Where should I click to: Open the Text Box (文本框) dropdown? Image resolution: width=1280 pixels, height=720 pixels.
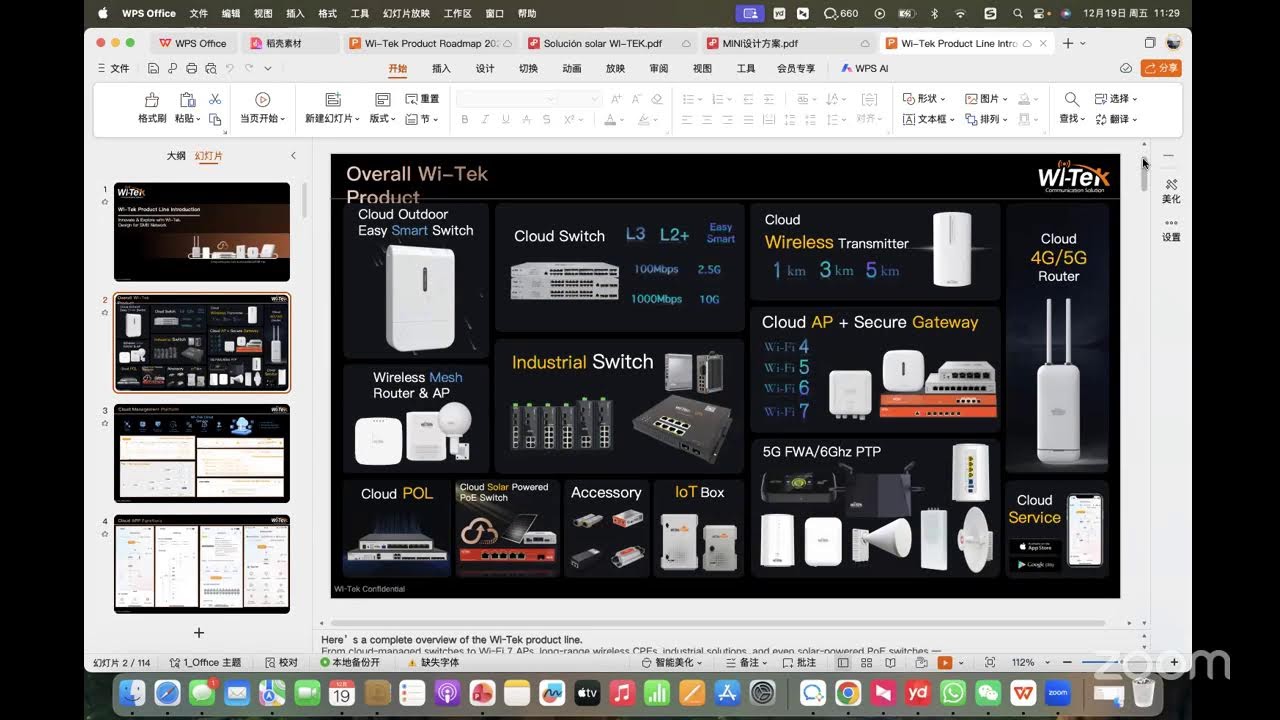928,119
